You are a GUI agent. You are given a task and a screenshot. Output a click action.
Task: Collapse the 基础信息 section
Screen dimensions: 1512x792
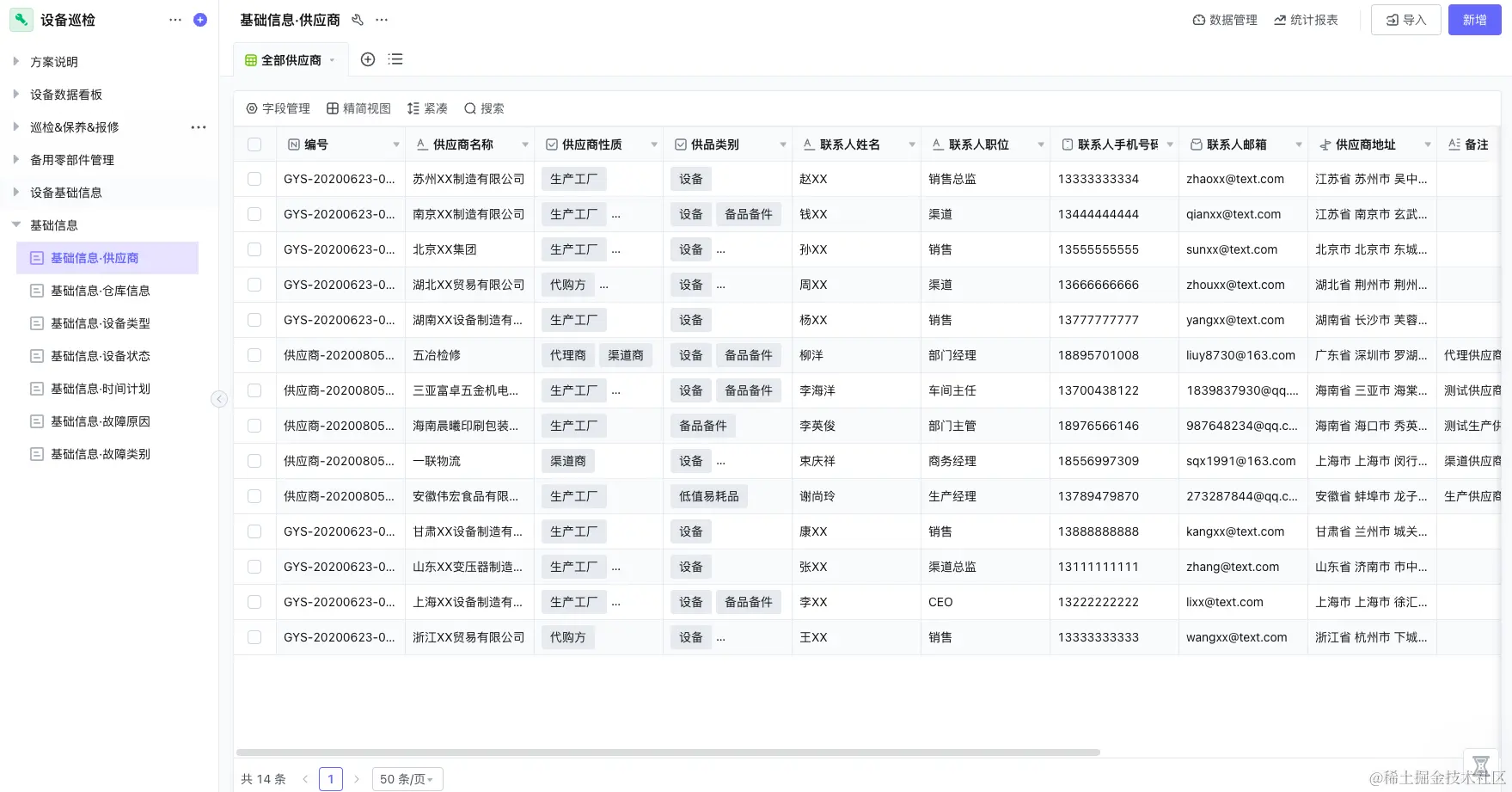pos(15,224)
